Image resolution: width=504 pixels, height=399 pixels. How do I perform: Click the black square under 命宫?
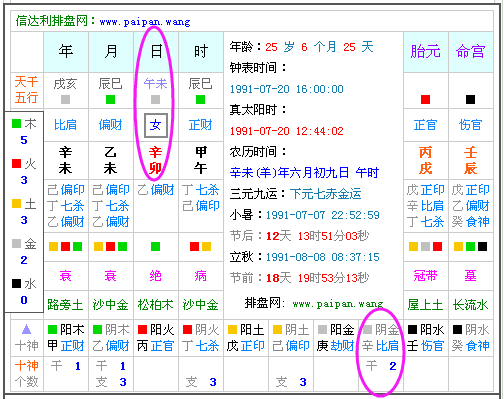click(470, 99)
